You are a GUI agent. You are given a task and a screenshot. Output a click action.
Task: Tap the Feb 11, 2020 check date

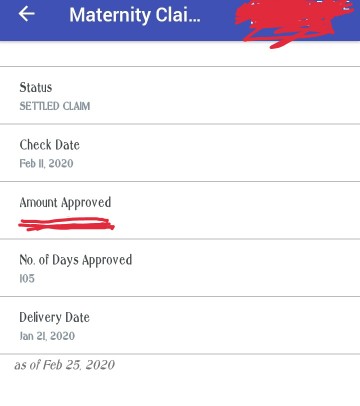pyautogui.click(x=46, y=164)
